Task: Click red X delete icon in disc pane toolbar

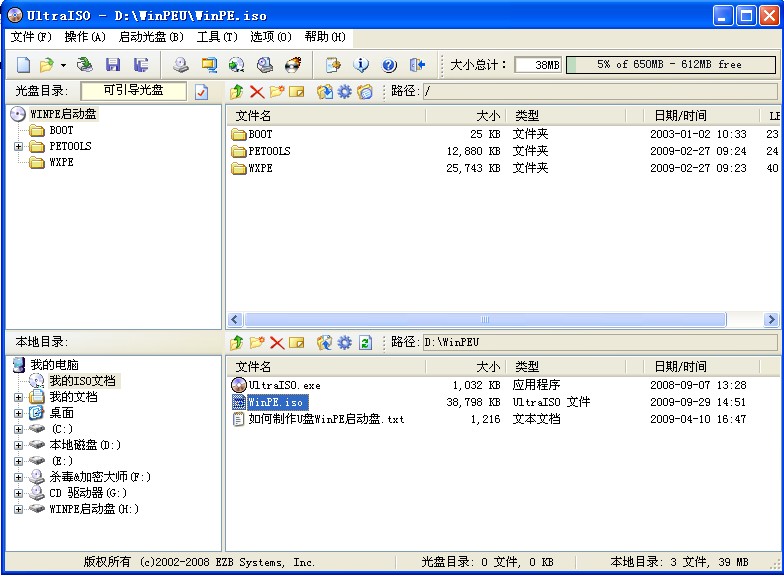Action: coord(256,92)
